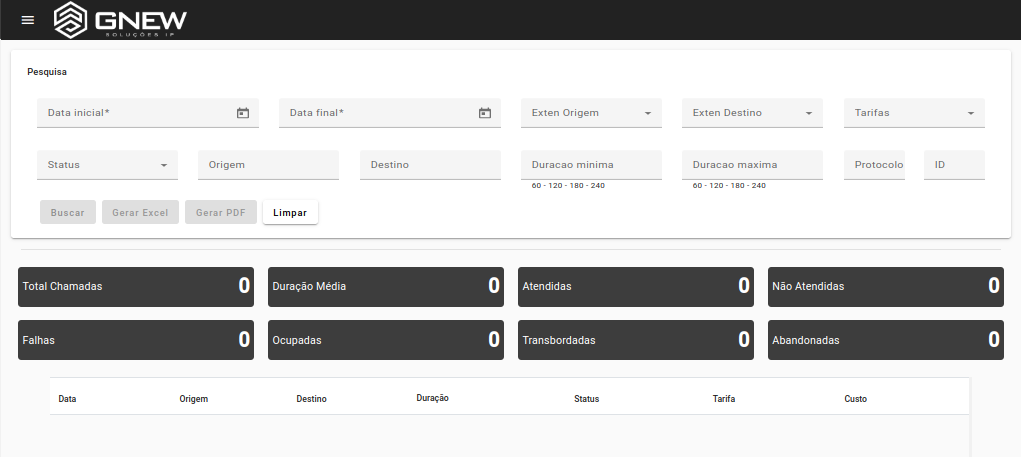Click the Destino text input
This screenshot has width=1021, height=457.
pos(430,165)
